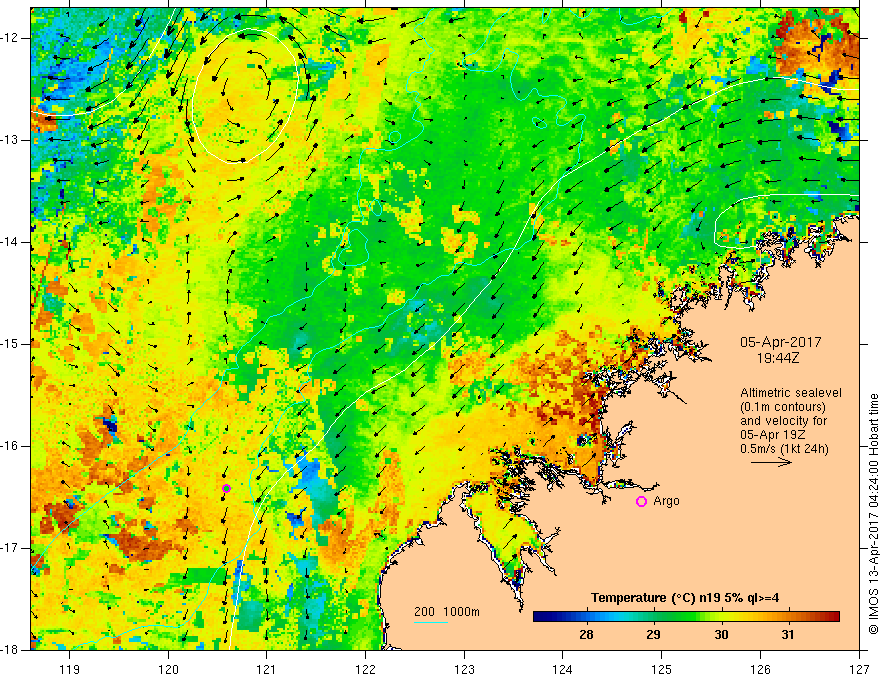Click the '29' colorbar tick label

click(653, 635)
